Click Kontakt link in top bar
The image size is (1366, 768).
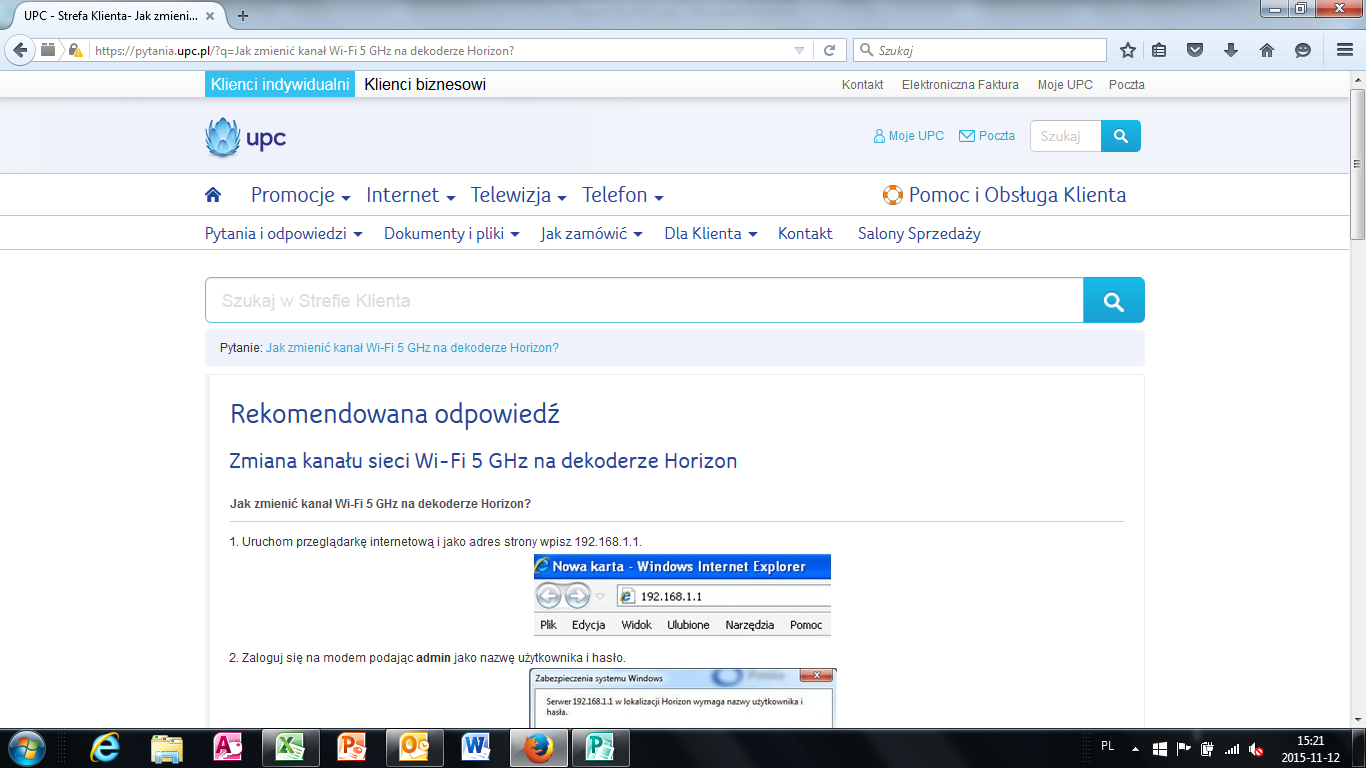[862, 85]
